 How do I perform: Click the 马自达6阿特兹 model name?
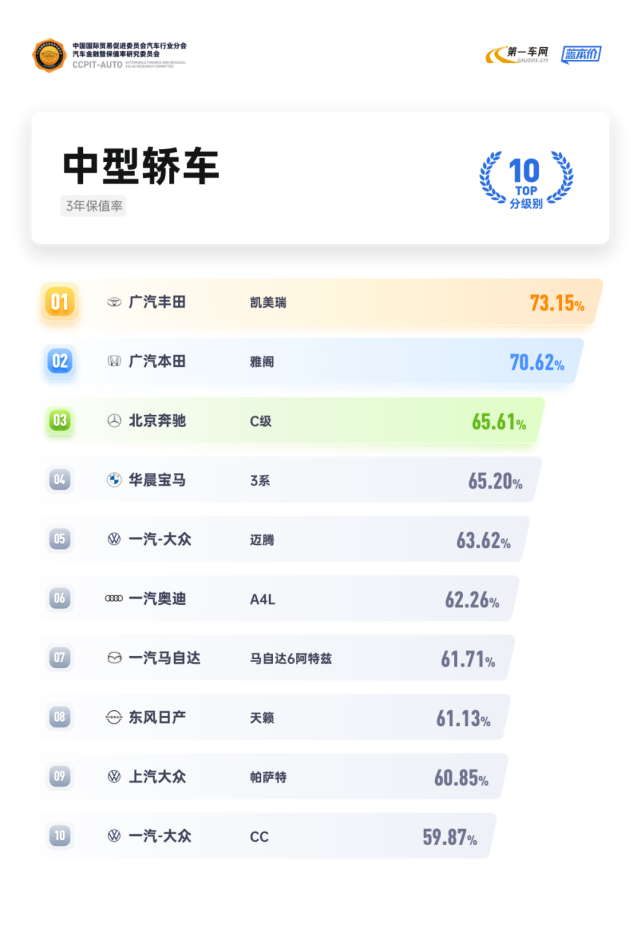tap(291, 659)
